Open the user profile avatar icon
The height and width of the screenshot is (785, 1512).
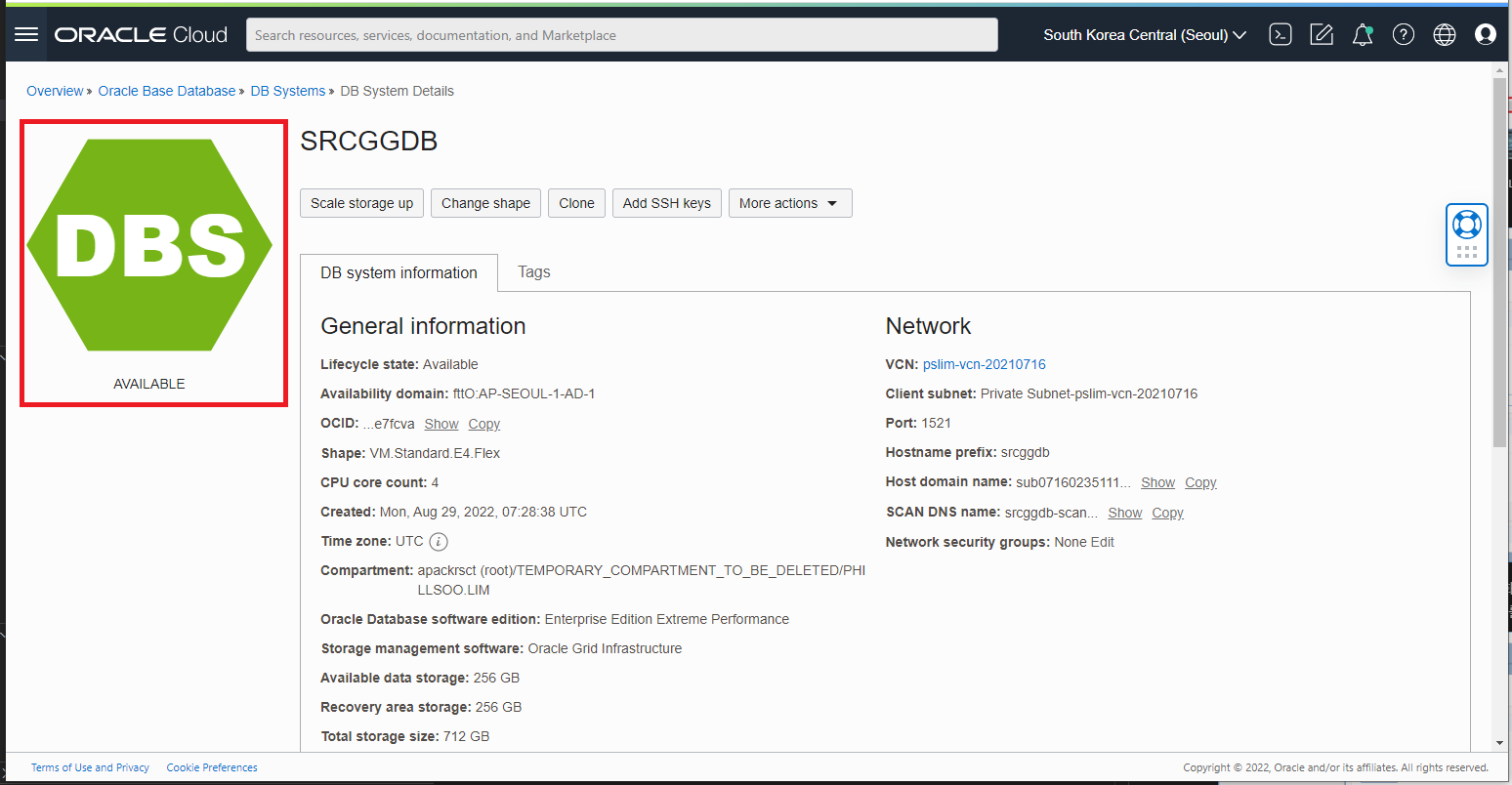tap(1486, 35)
